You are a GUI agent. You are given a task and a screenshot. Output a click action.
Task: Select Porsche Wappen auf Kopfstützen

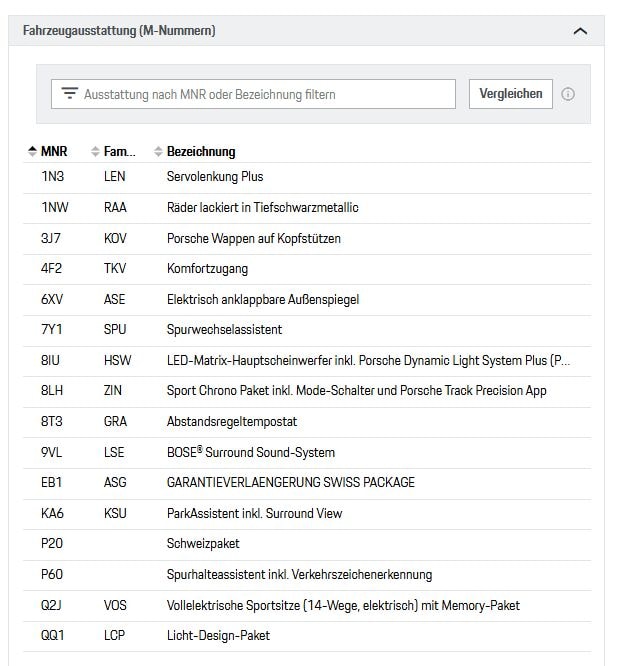coord(253,239)
